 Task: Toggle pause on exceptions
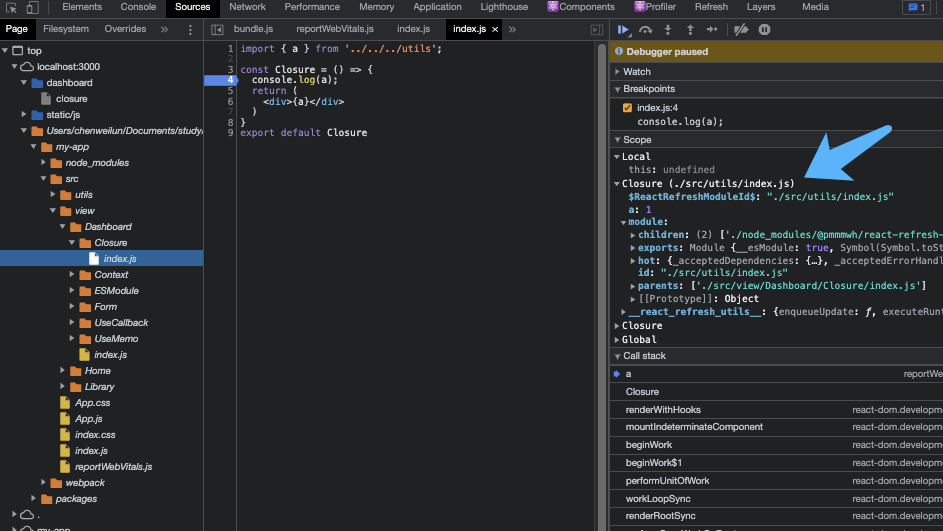coord(764,30)
